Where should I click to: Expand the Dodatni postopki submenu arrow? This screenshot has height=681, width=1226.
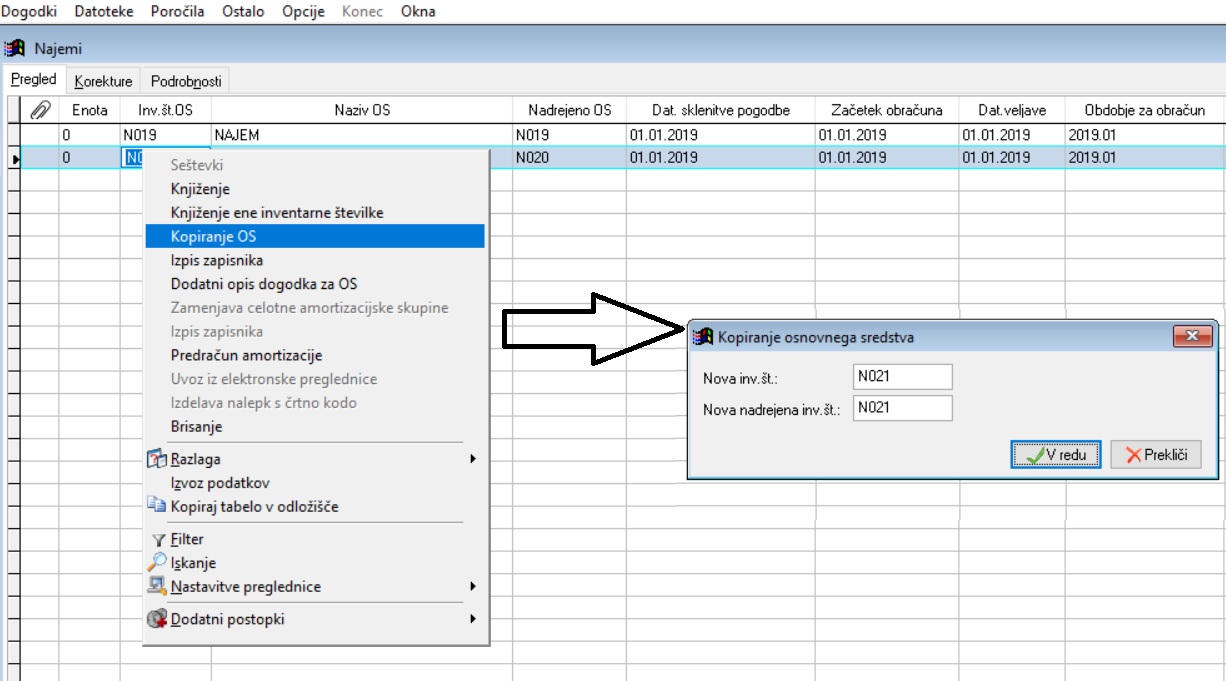(x=473, y=619)
